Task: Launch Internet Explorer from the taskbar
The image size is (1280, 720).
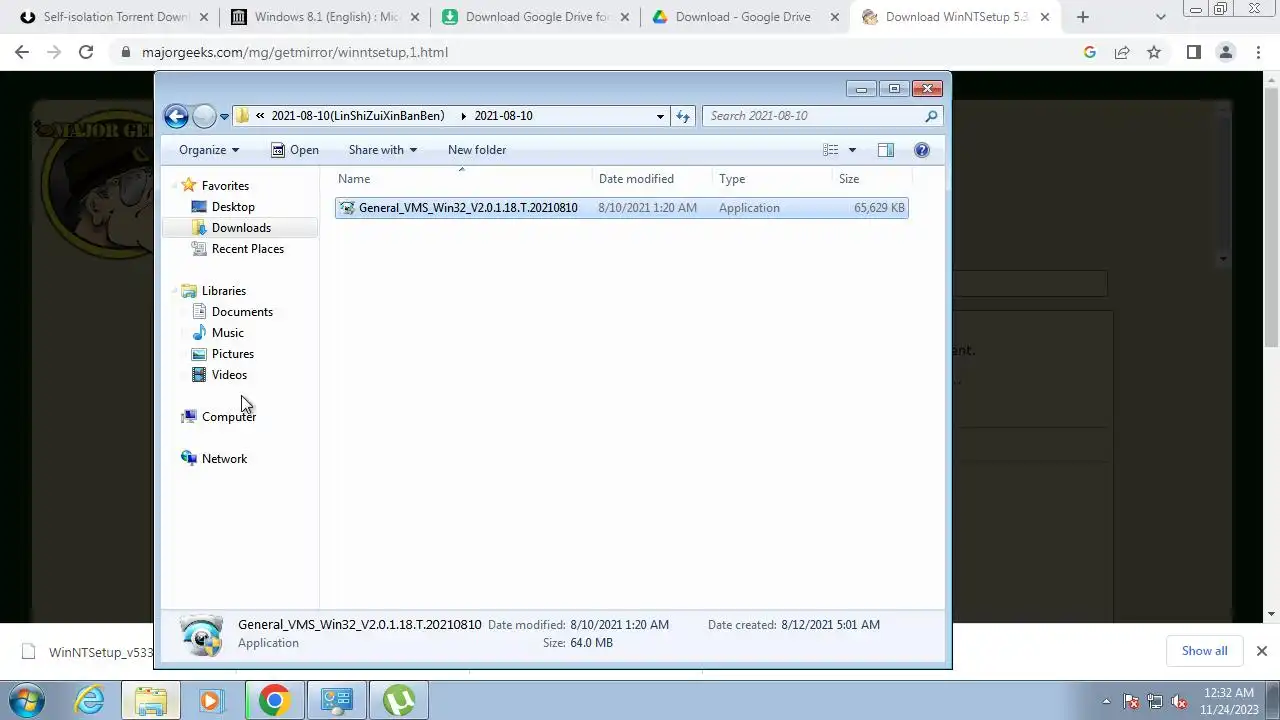Action: pyautogui.click(x=90, y=701)
